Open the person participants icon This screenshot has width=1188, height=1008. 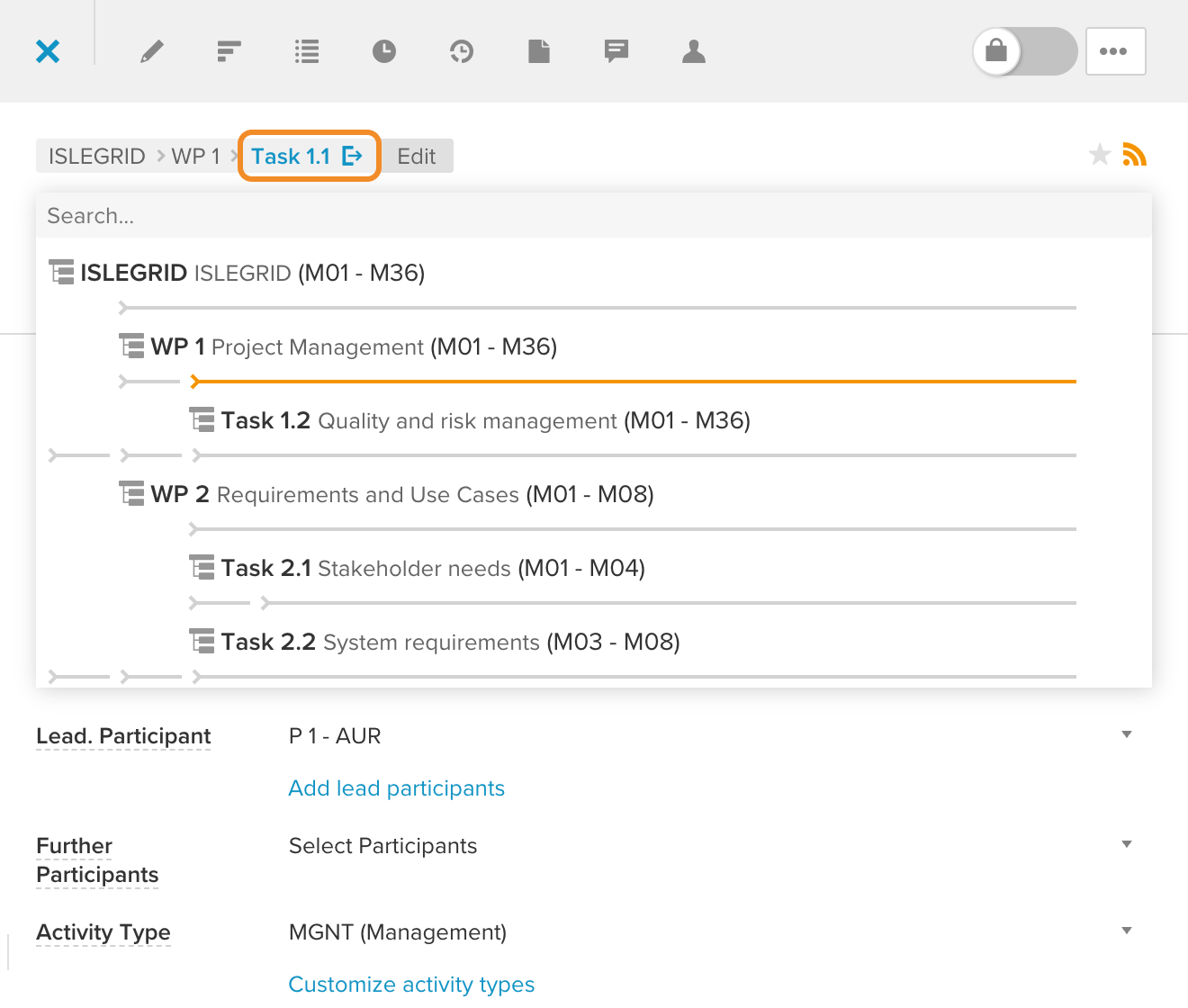694,51
